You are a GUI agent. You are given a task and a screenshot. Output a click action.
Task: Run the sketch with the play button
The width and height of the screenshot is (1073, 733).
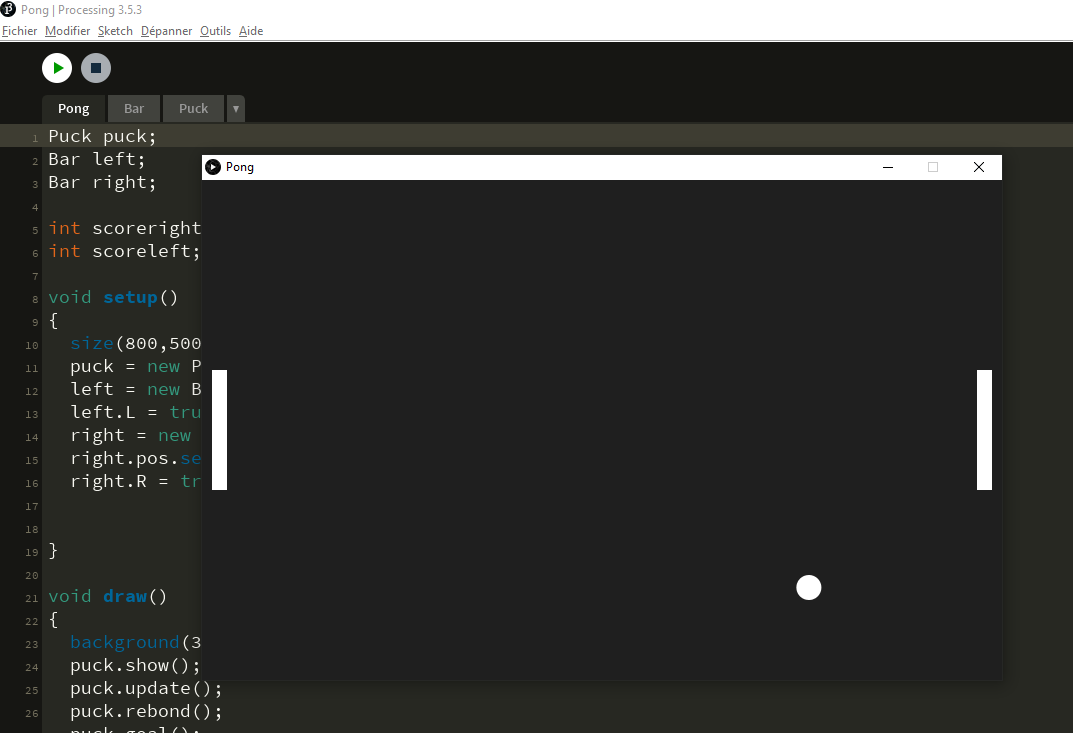point(57,68)
